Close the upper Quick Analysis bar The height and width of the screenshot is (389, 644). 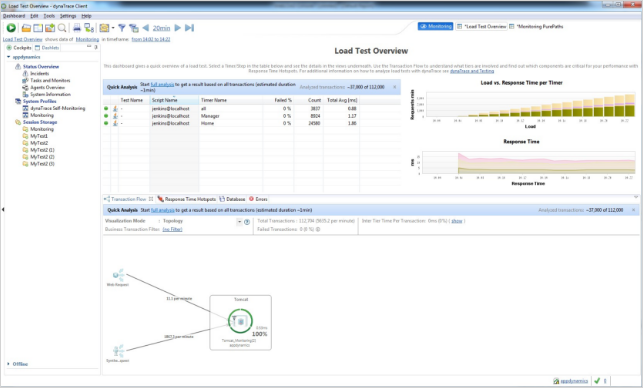[395, 87]
